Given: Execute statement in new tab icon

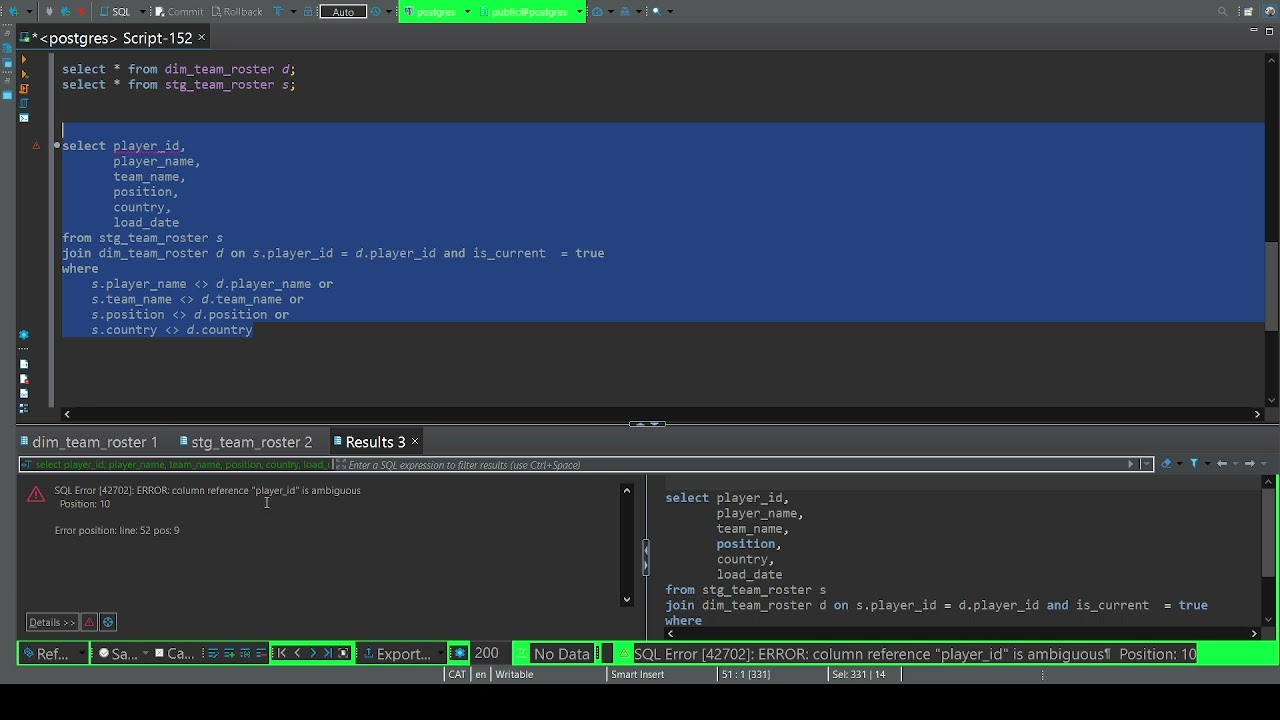Looking at the screenshot, I should click(24, 74).
